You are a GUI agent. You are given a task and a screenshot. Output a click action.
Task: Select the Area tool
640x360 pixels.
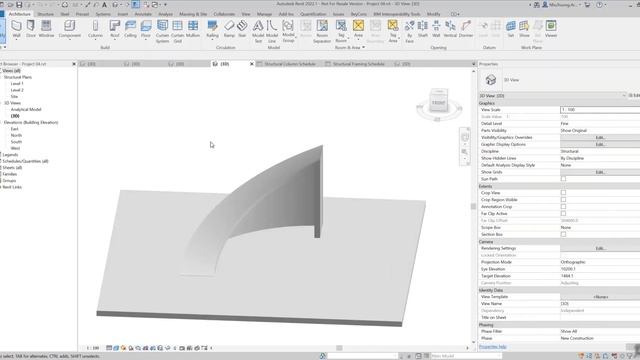(x=358, y=29)
